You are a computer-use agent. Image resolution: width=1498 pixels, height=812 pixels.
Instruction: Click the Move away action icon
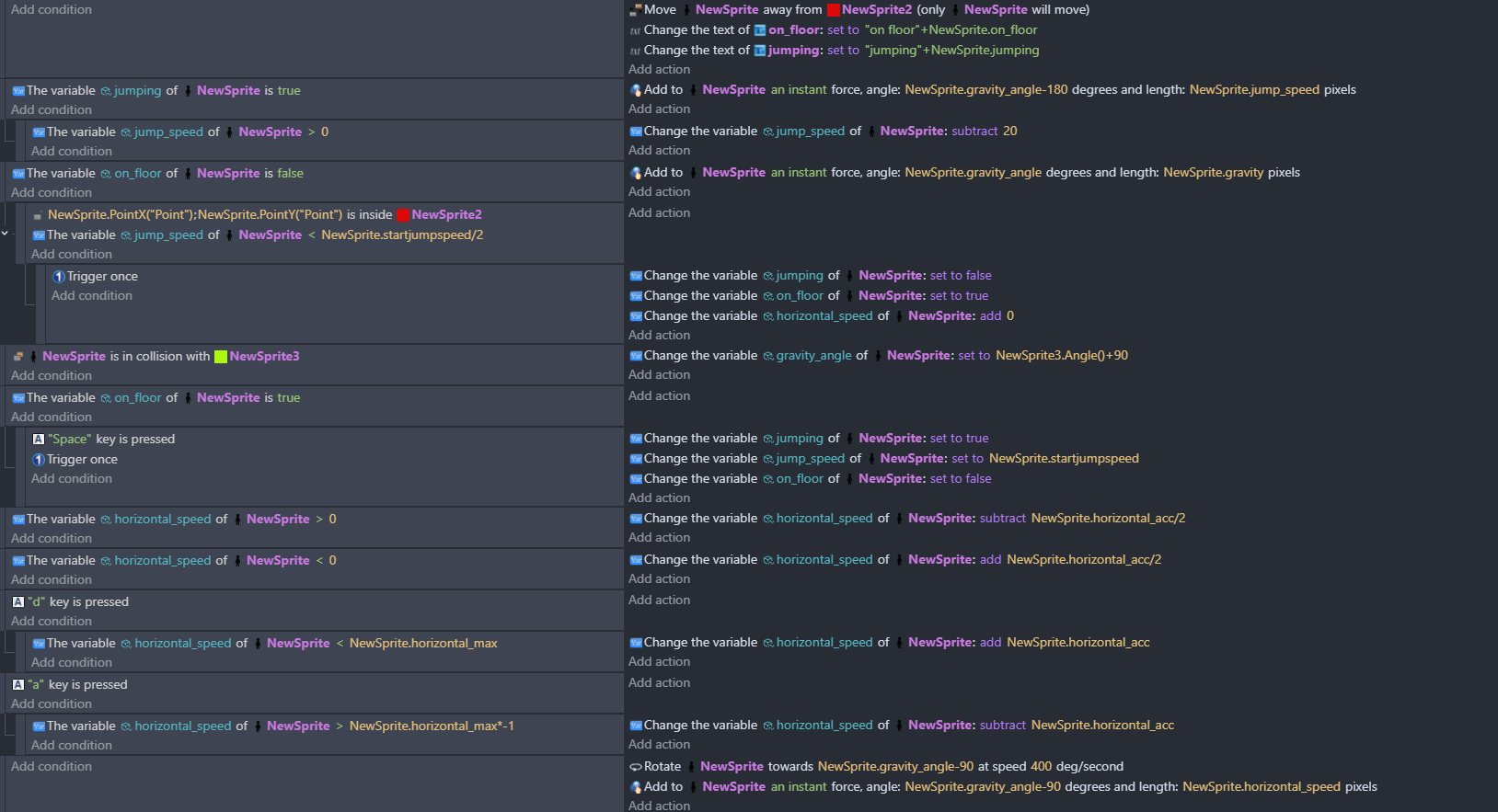(x=635, y=10)
